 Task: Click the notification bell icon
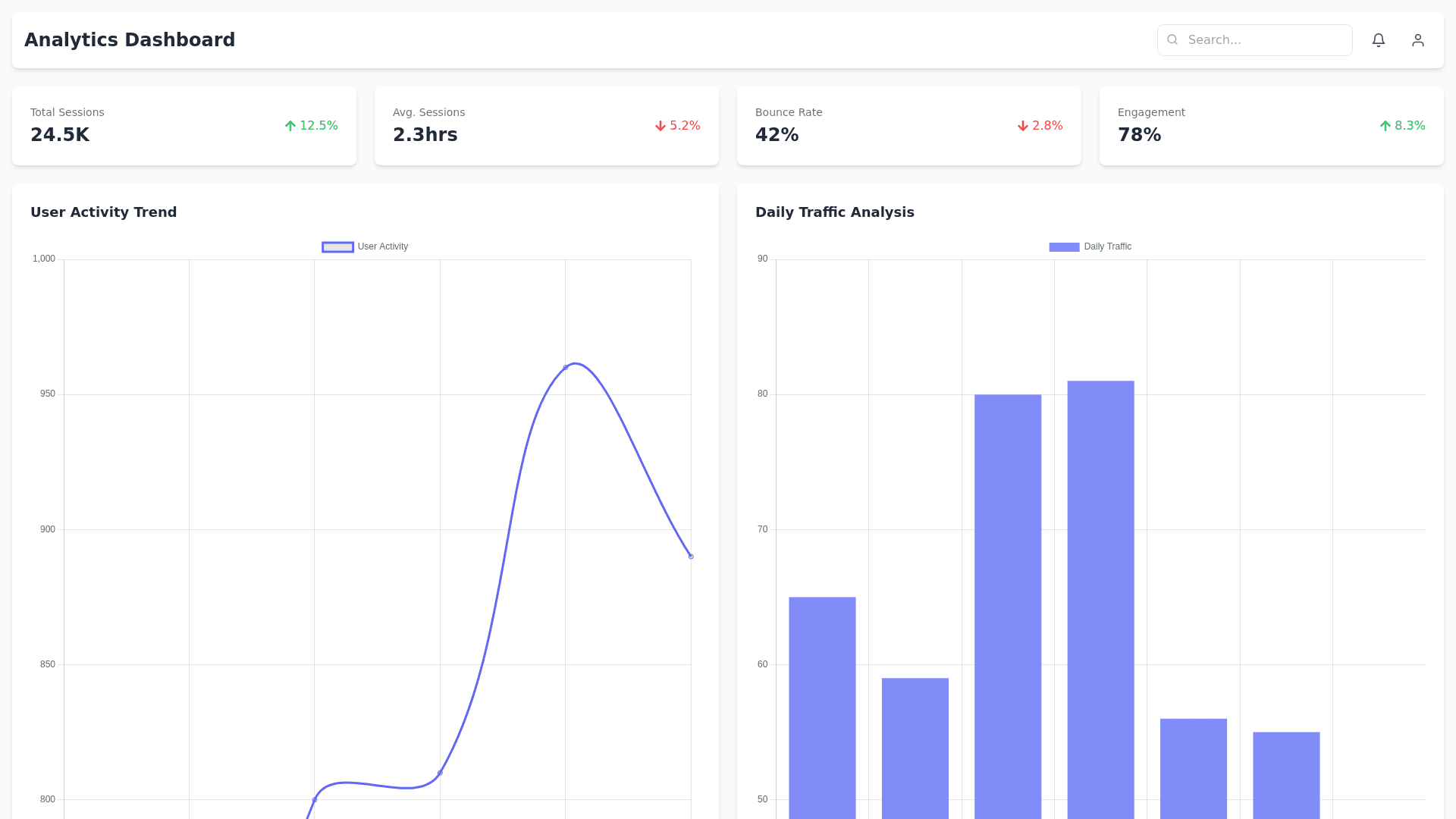(1379, 40)
